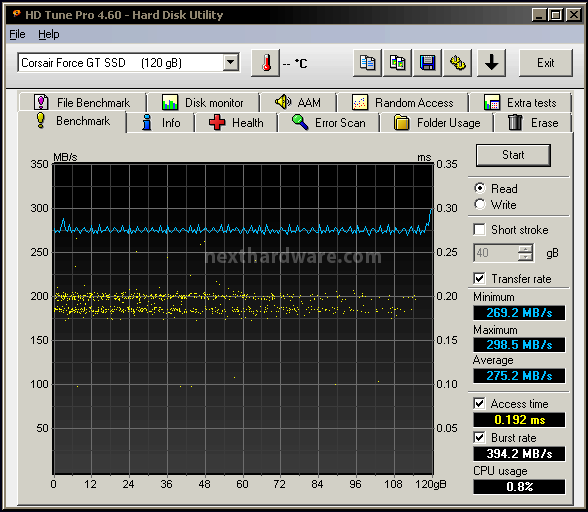Viewport: 588px width, 512px height.
Task: Click the short stroke gB input field
Action: coord(496,253)
